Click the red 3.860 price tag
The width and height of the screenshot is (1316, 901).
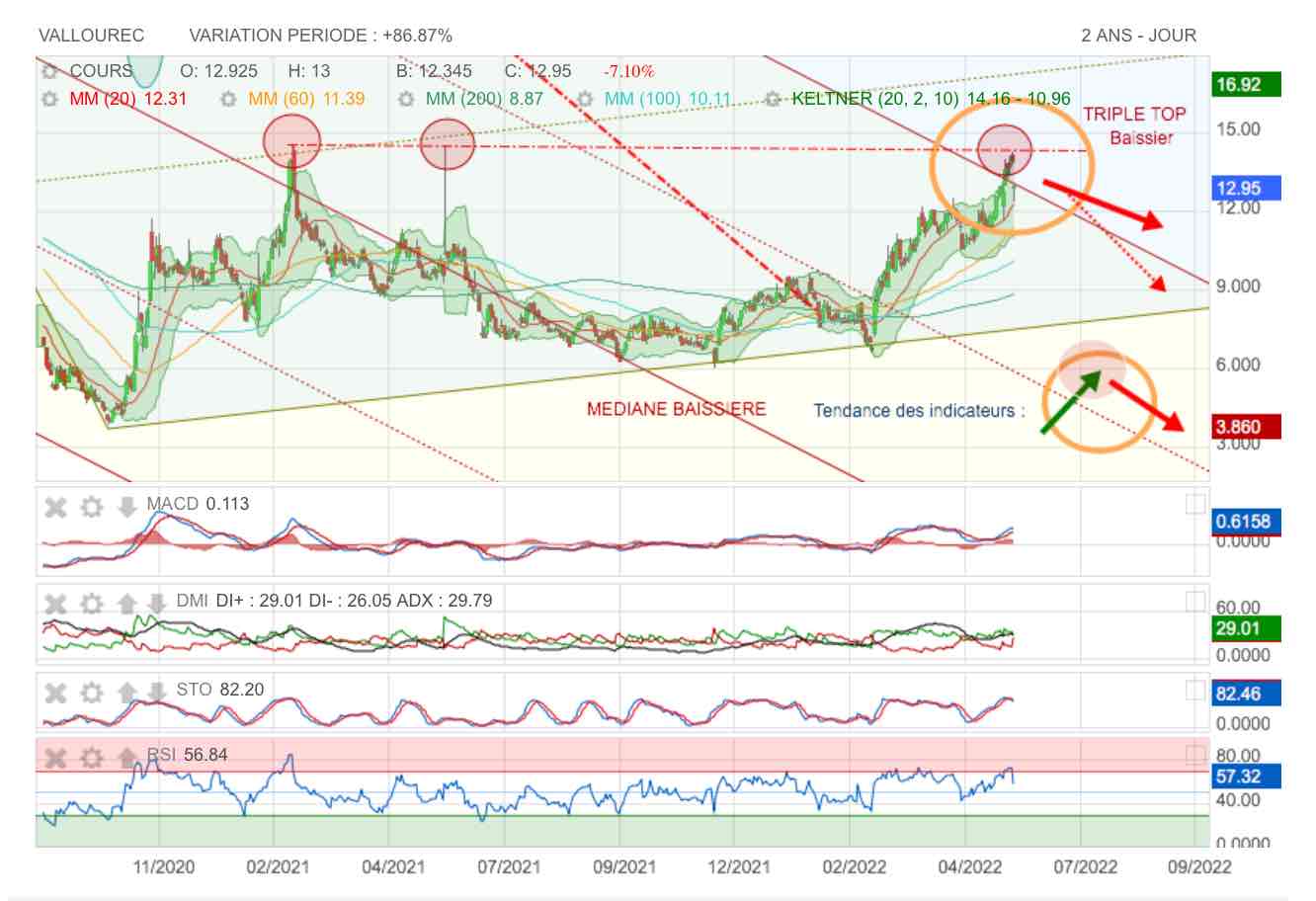pyautogui.click(x=1246, y=427)
